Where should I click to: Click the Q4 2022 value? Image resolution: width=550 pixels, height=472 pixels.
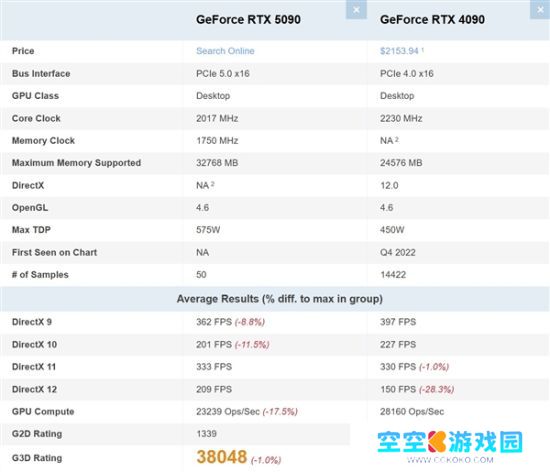click(398, 252)
